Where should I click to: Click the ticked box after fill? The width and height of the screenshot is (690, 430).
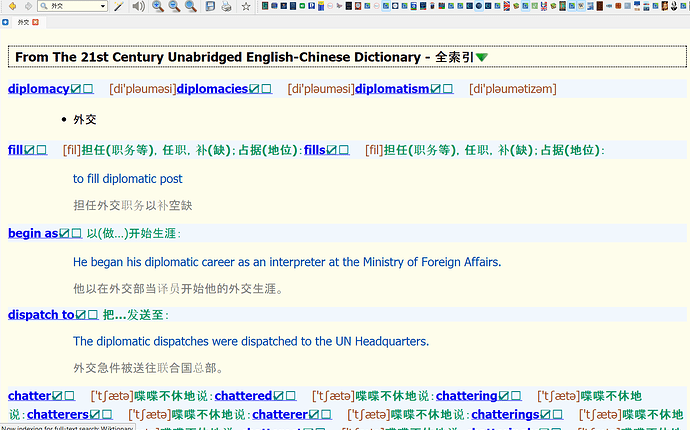click(x=29, y=150)
